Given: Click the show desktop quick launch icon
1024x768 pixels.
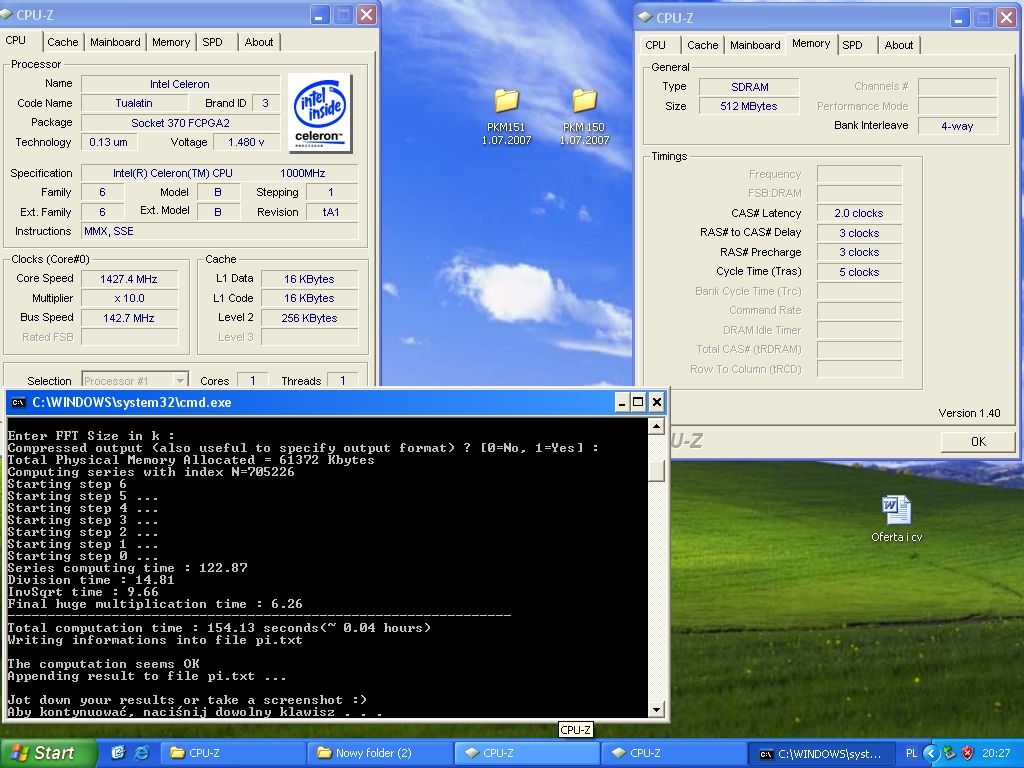Looking at the screenshot, I should pyautogui.click(x=118, y=753).
